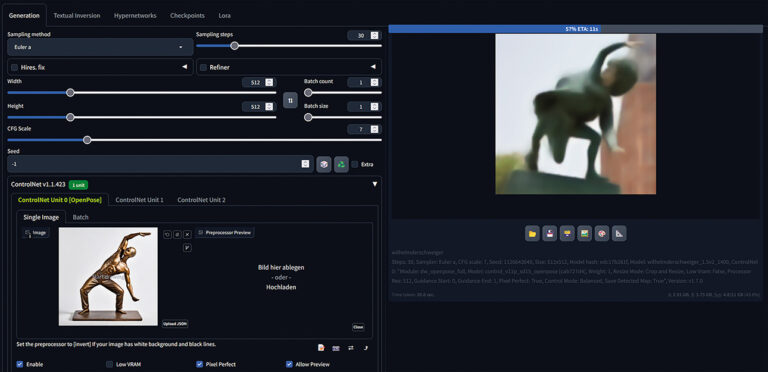Toggle the Hires. fix checkbox
768x372 pixels.
tap(15, 67)
